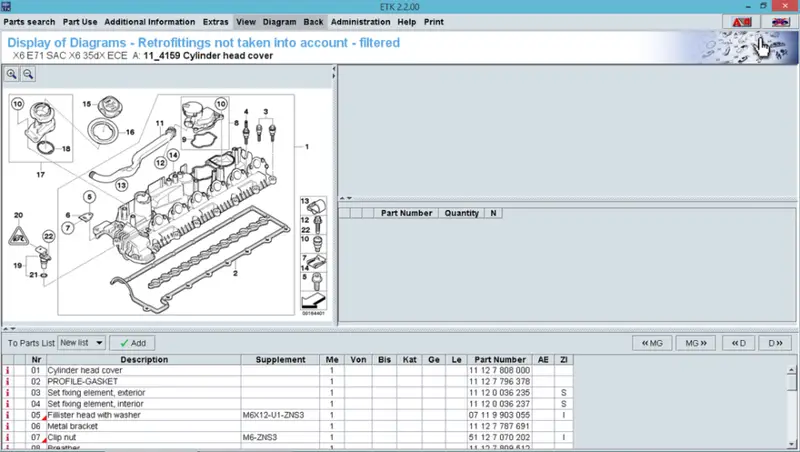Select supplement M6X12-U1-ZNS3

(273, 415)
